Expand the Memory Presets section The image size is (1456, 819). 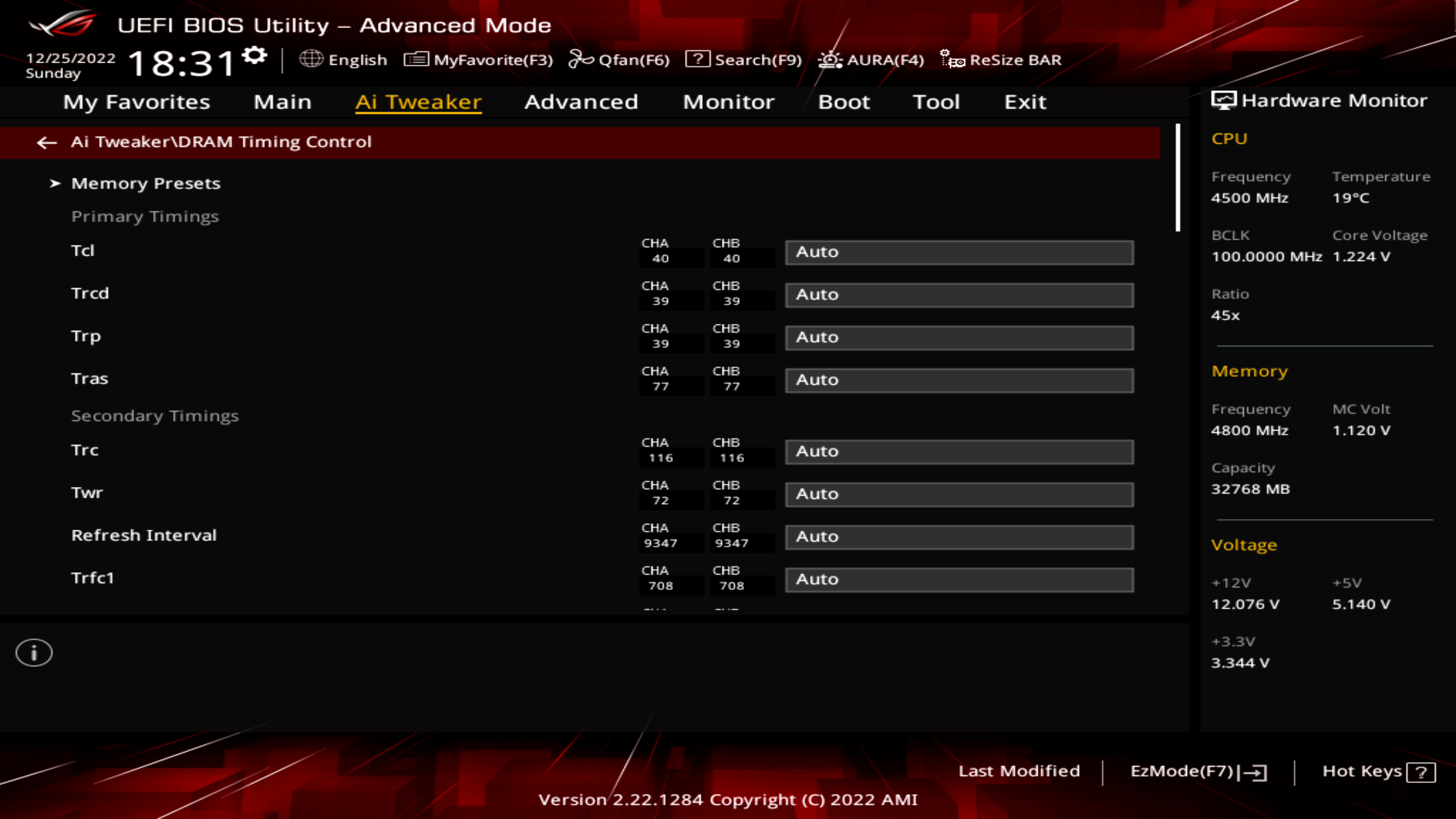[x=145, y=182]
